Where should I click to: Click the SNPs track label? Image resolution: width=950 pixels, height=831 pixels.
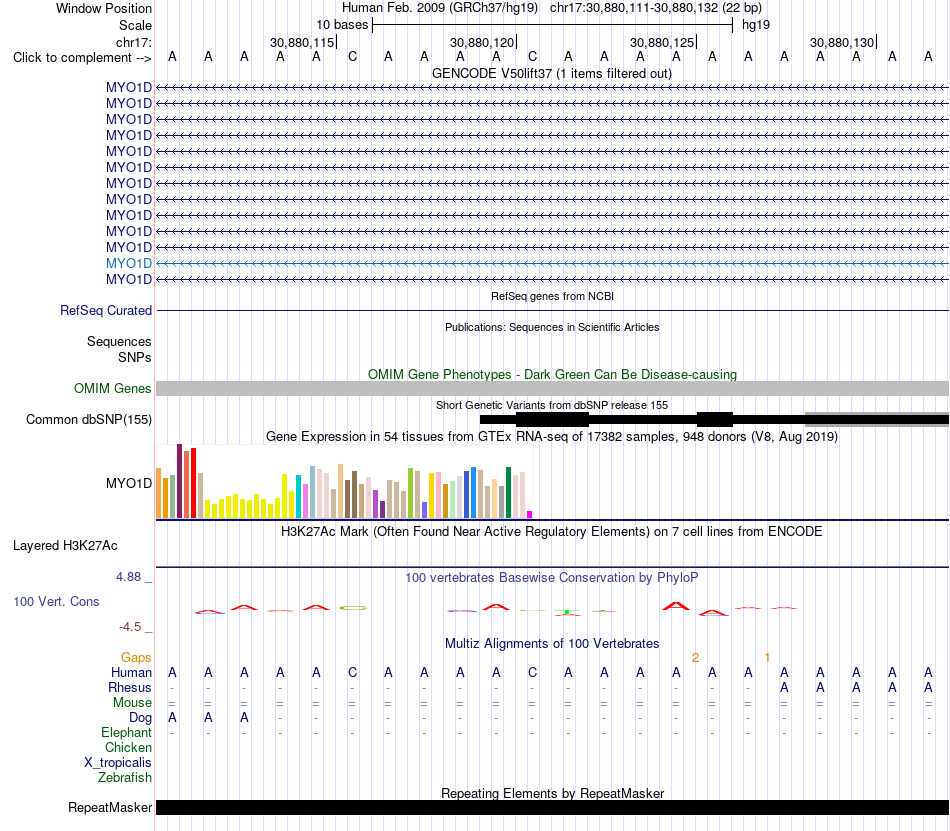point(135,357)
